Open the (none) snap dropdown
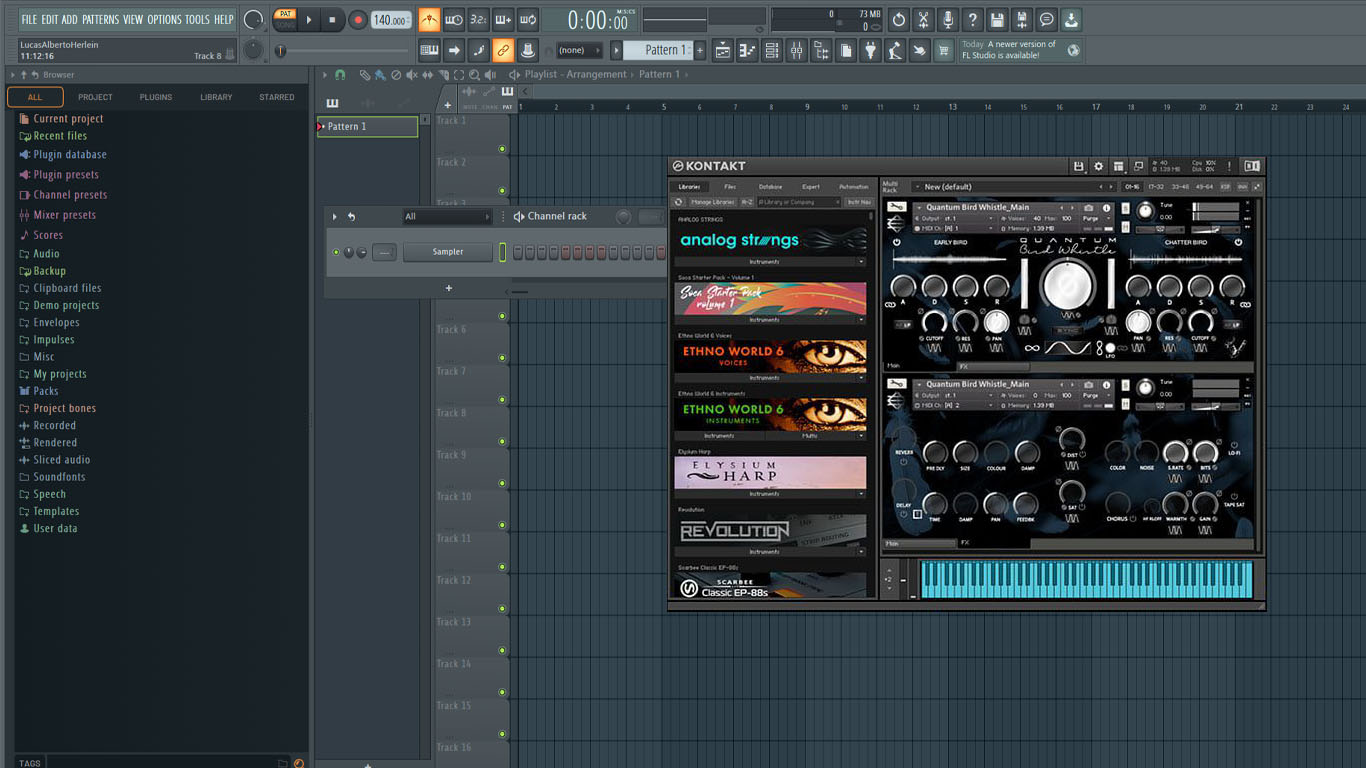The height and width of the screenshot is (768, 1366). tap(579, 50)
